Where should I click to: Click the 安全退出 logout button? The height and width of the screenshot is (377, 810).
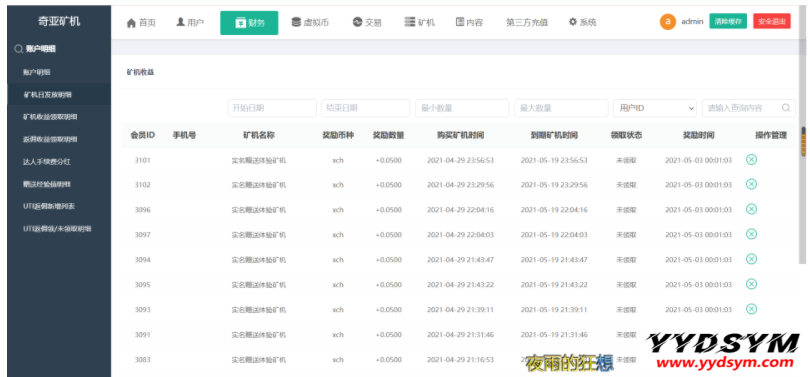772,21
